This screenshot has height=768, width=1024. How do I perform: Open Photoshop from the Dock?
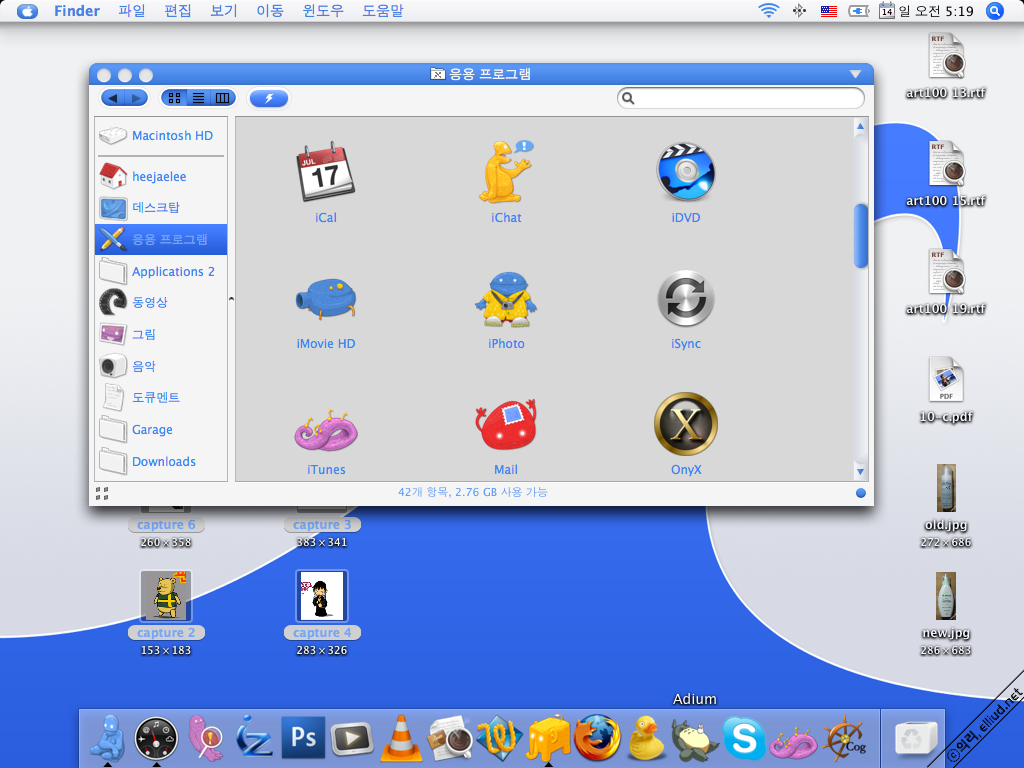click(303, 738)
